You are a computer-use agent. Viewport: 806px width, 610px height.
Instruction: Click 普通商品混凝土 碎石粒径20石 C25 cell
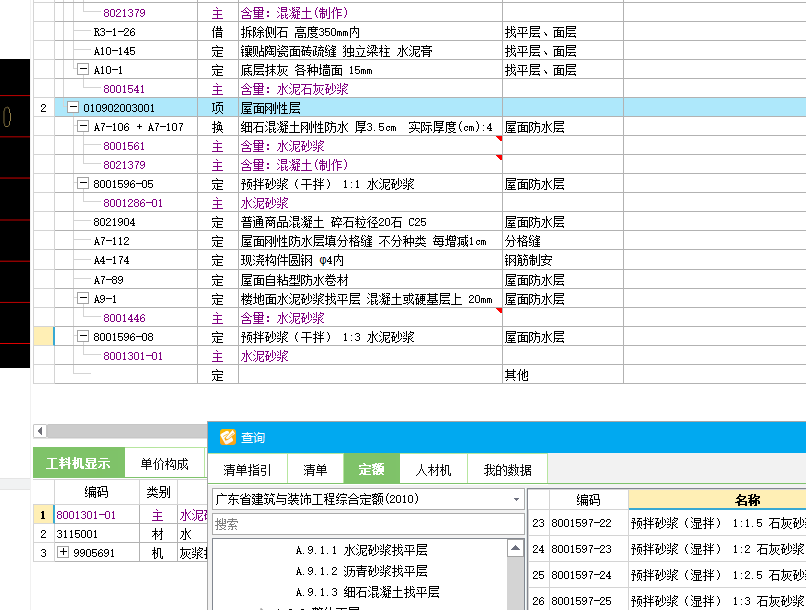370,222
